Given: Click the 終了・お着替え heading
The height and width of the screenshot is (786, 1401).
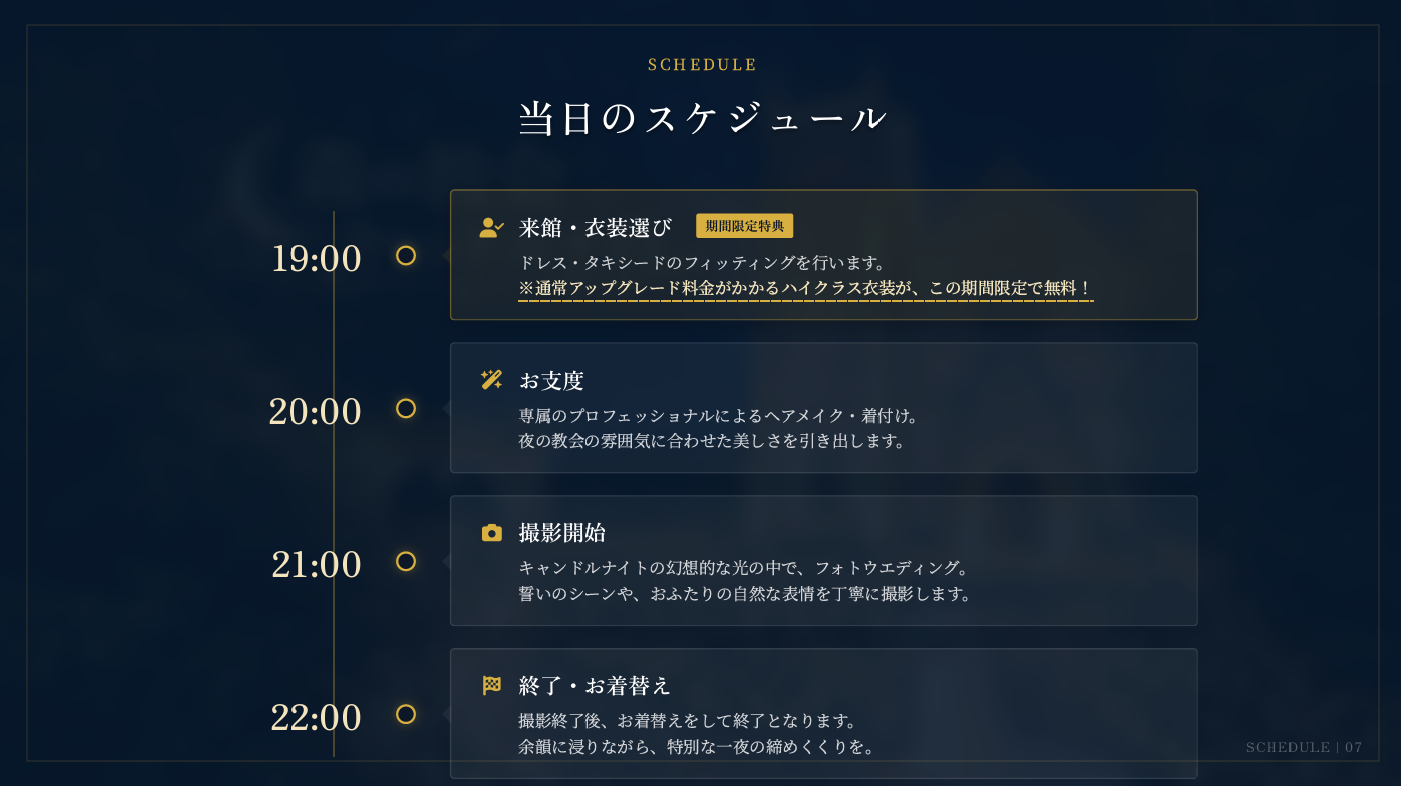Looking at the screenshot, I should 595,686.
